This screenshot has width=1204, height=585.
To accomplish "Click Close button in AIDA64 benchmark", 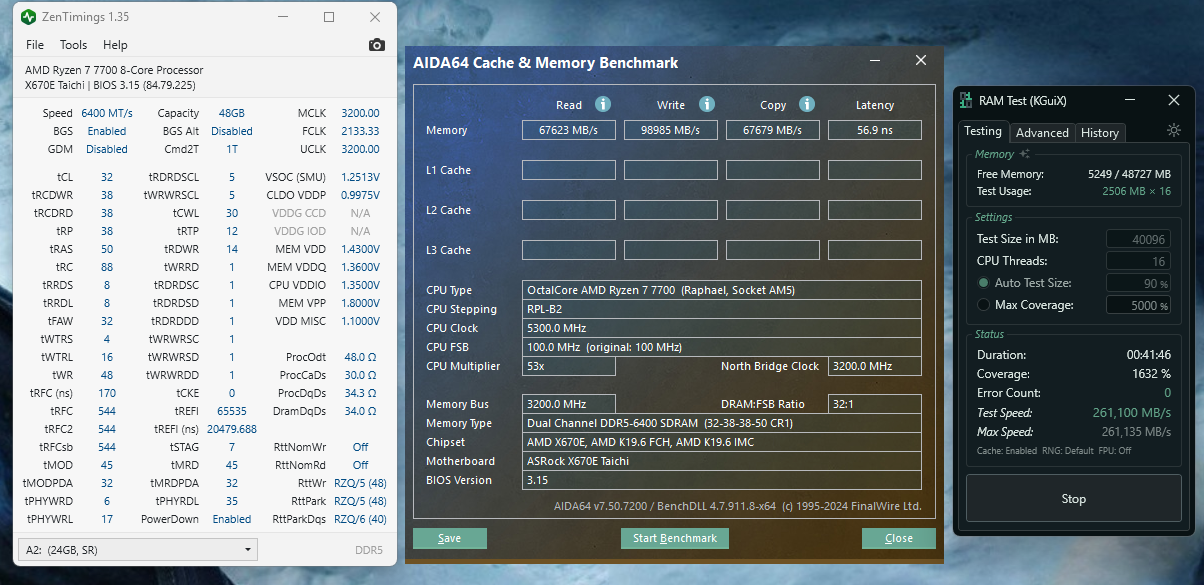I will 899,538.
